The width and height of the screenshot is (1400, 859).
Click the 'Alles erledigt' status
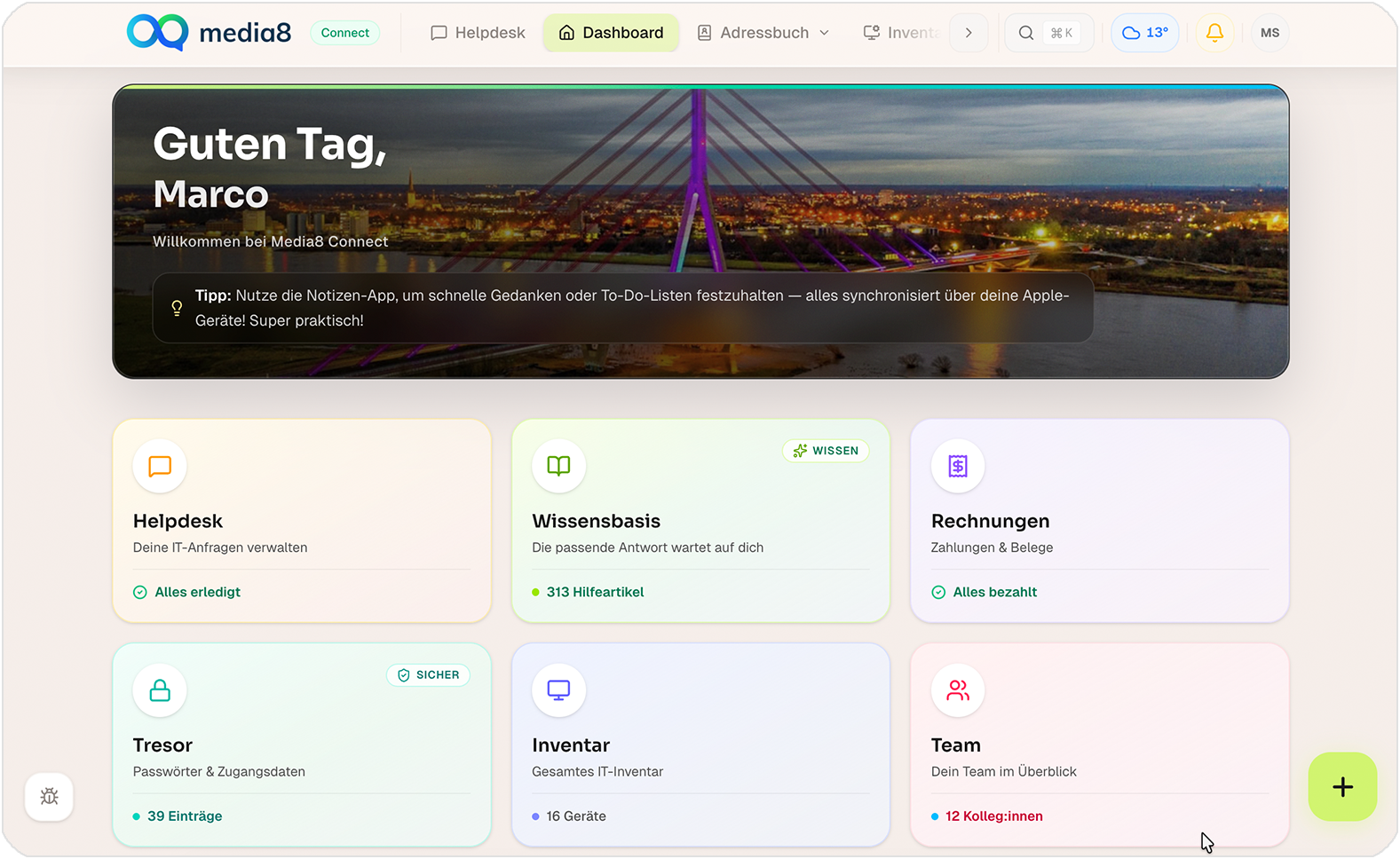point(197,592)
